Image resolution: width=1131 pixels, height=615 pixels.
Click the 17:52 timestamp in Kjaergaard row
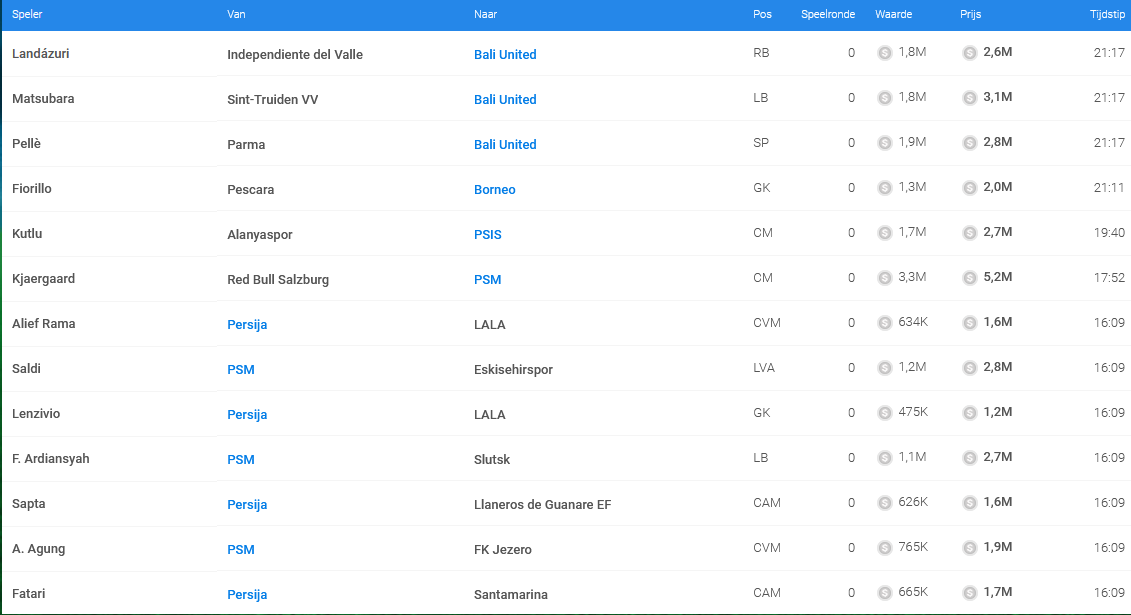pos(1109,278)
